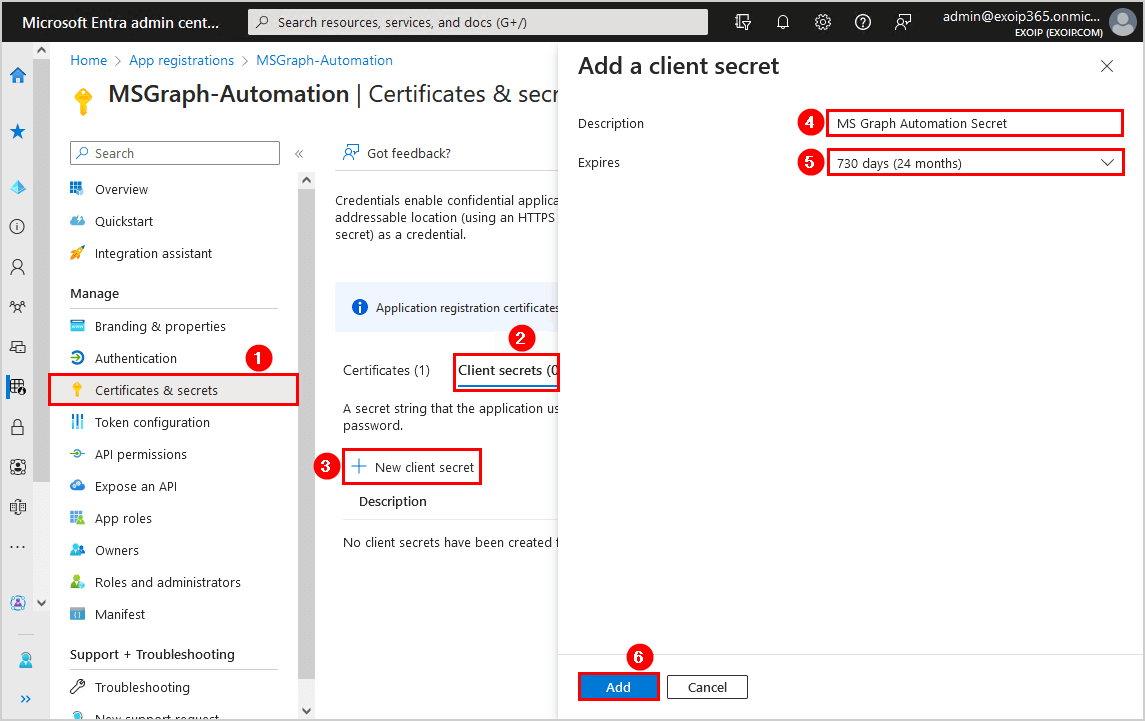Click the key icon beside MSGraph-Automation title

(x=83, y=101)
